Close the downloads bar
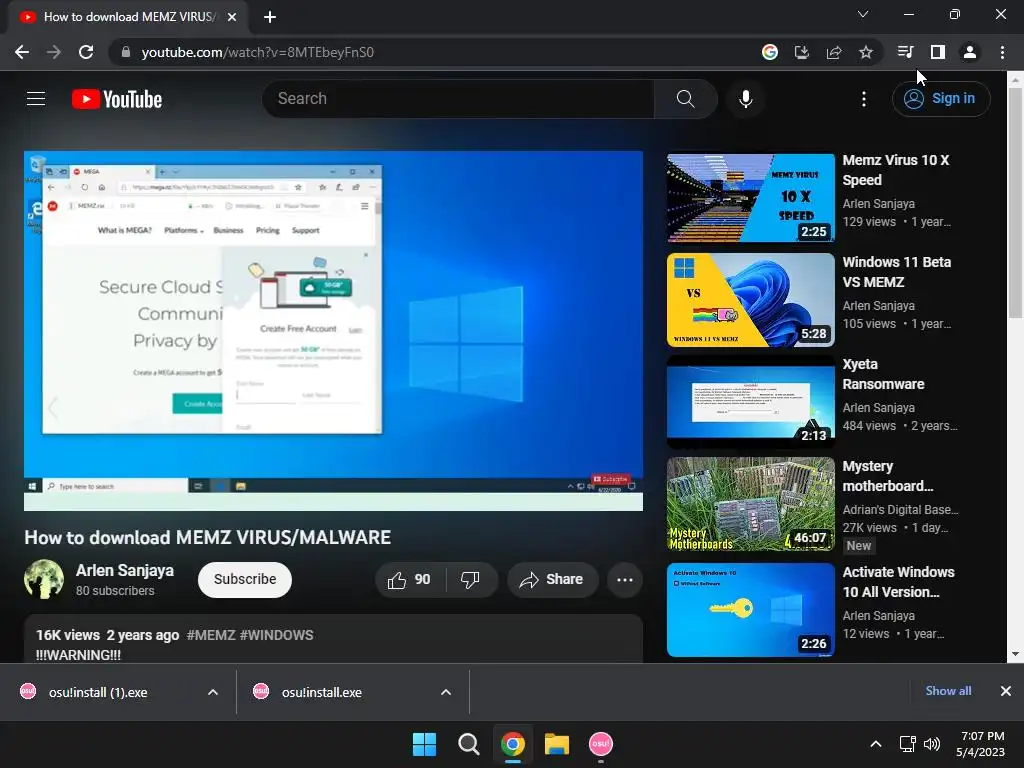Viewport: 1024px width, 768px height. click(1006, 691)
